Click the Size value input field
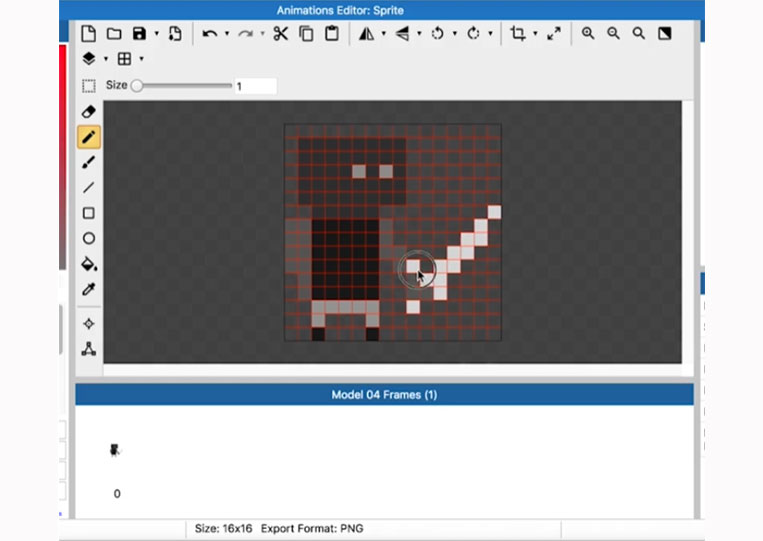The width and height of the screenshot is (763, 541). (256, 86)
